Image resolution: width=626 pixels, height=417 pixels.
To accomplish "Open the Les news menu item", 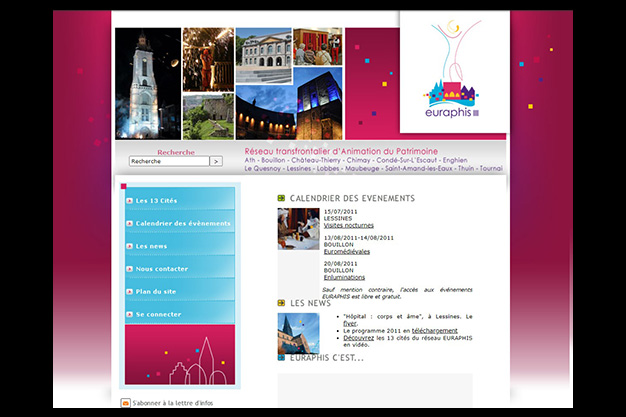I will coord(152,246).
